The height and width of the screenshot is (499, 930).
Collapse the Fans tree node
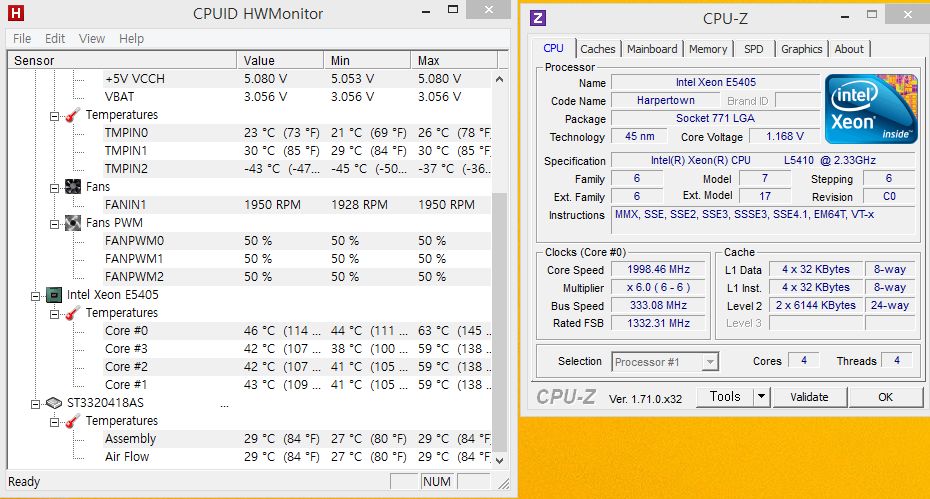55,188
